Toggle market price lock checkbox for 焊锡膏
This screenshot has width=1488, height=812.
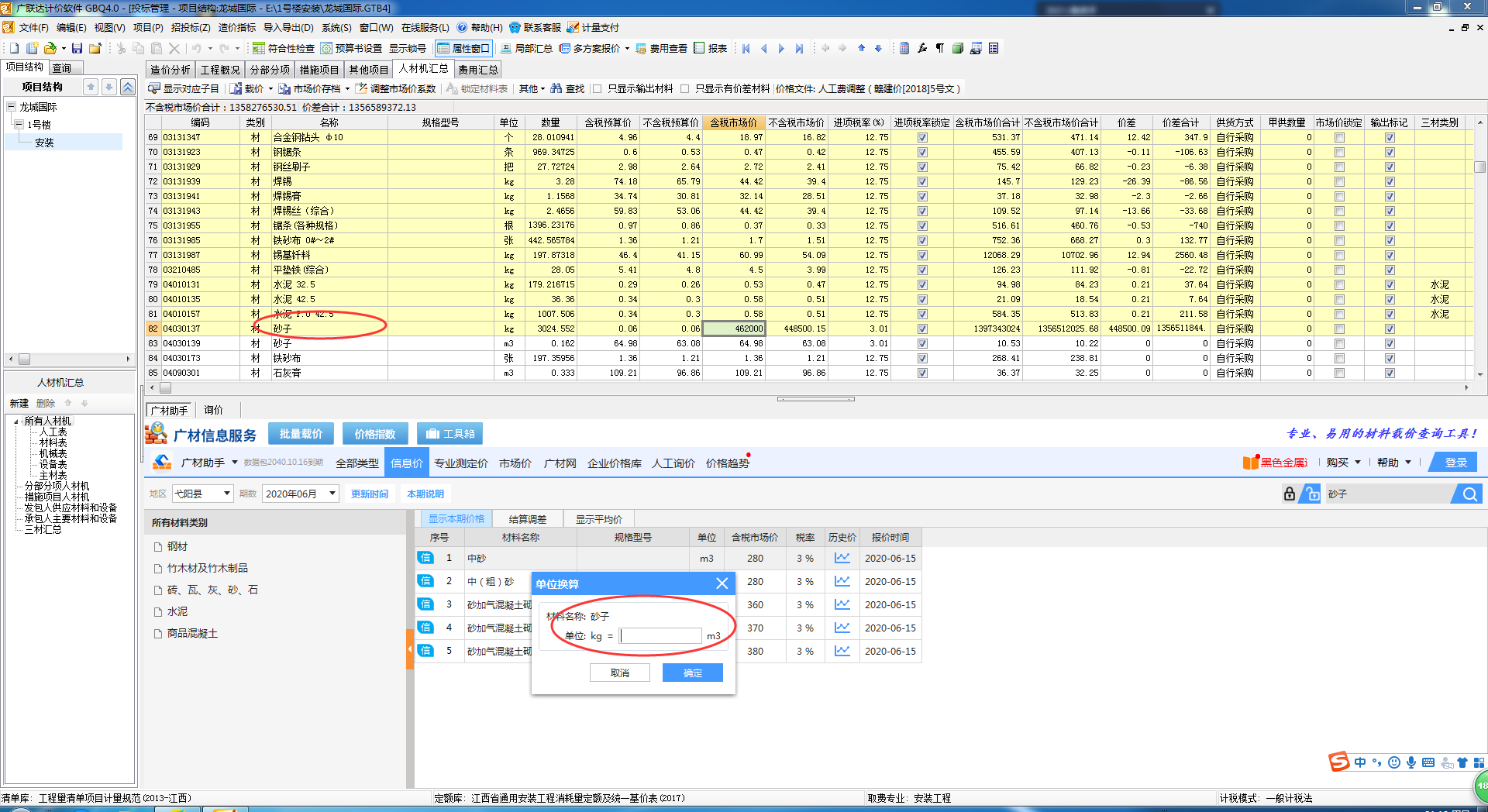(x=1339, y=196)
